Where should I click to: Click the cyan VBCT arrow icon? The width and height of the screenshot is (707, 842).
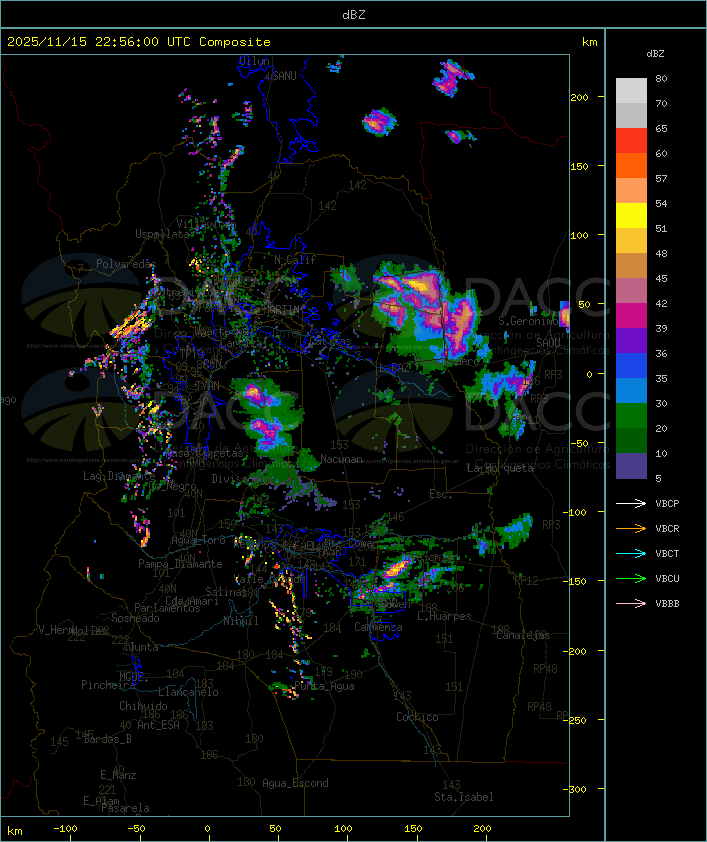(x=631, y=553)
